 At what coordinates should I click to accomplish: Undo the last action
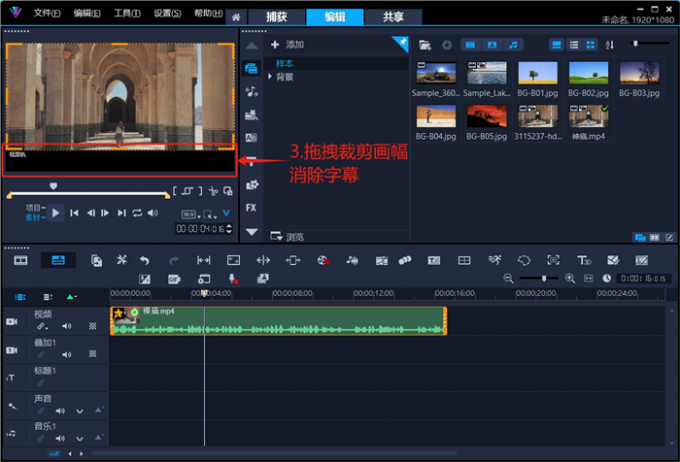point(144,260)
